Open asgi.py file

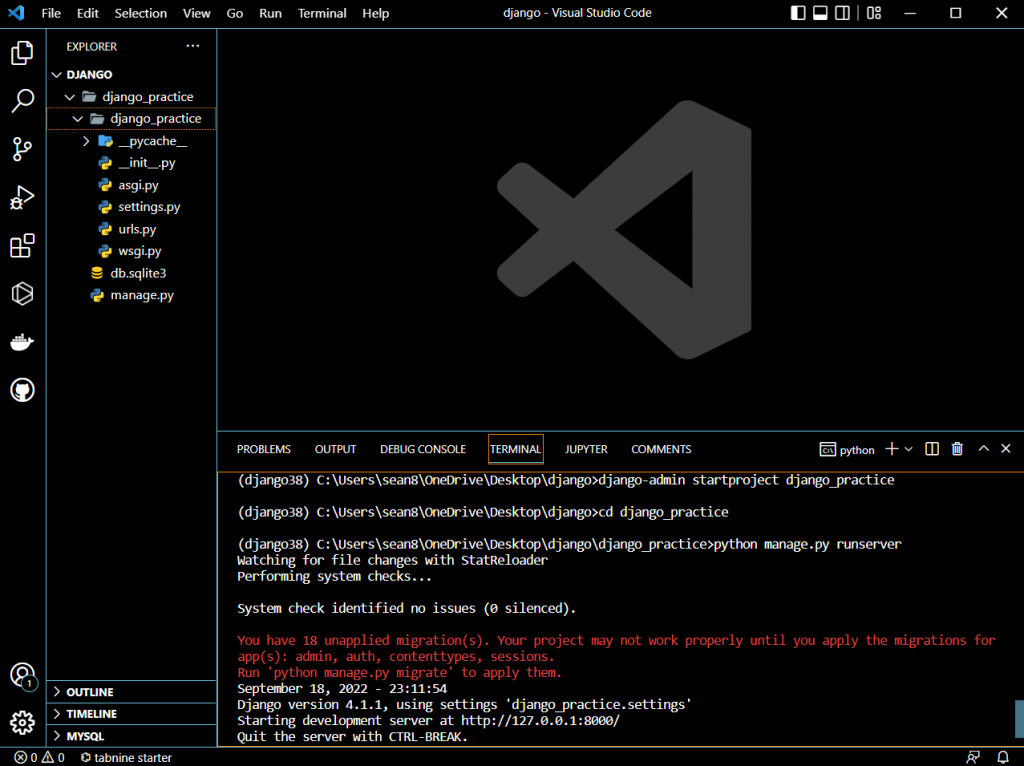(132, 185)
